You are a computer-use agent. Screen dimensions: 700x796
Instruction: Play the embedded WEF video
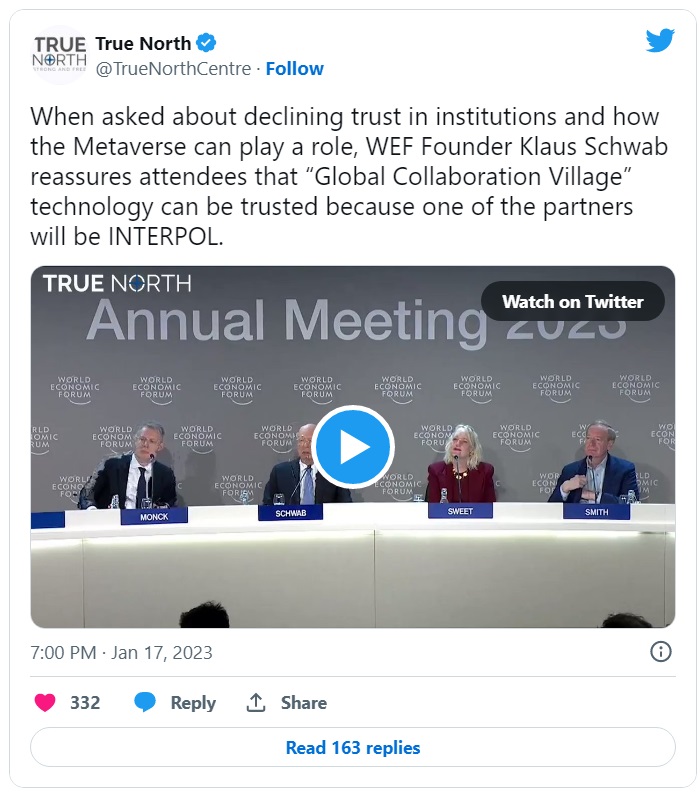[353, 447]
